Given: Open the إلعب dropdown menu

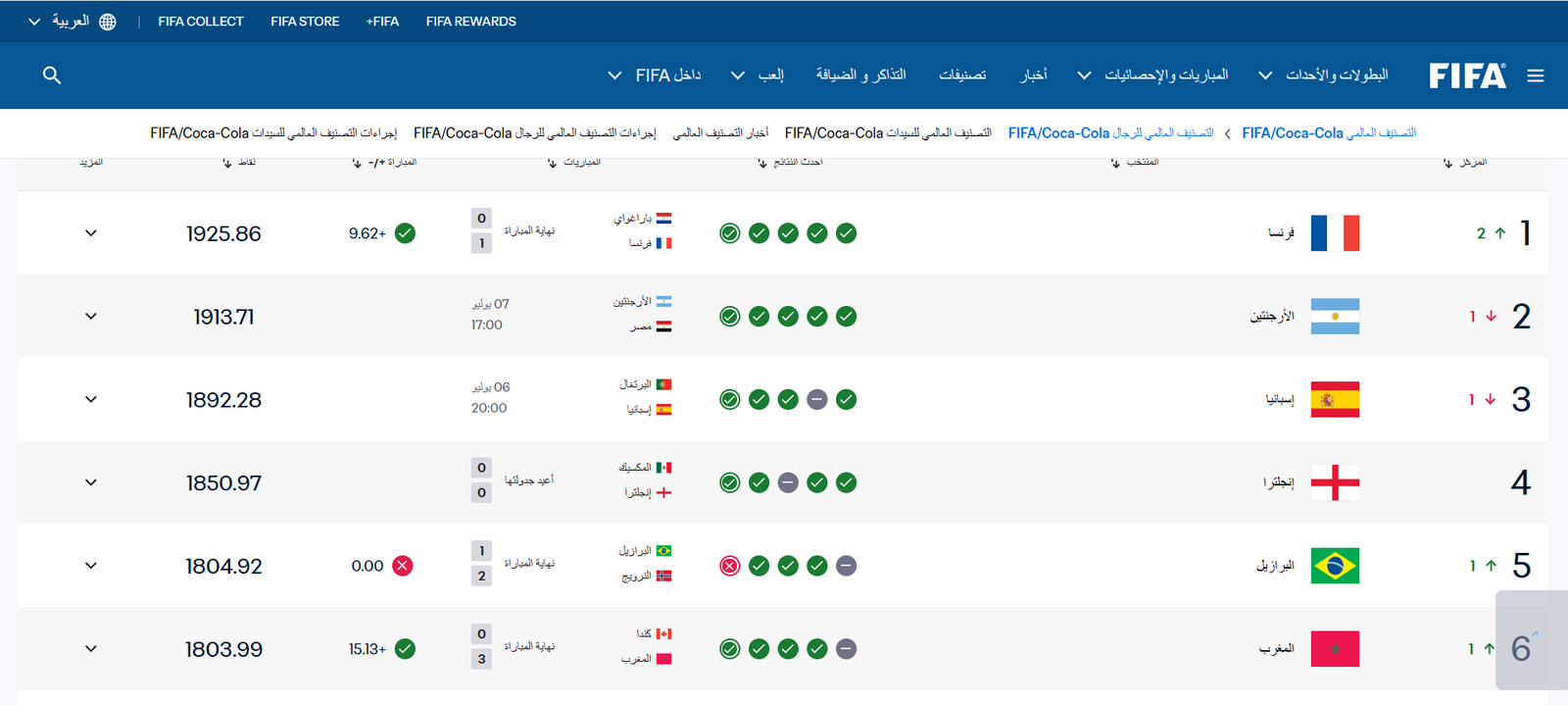Looking at the screenshot, I should tap(758, 76).
